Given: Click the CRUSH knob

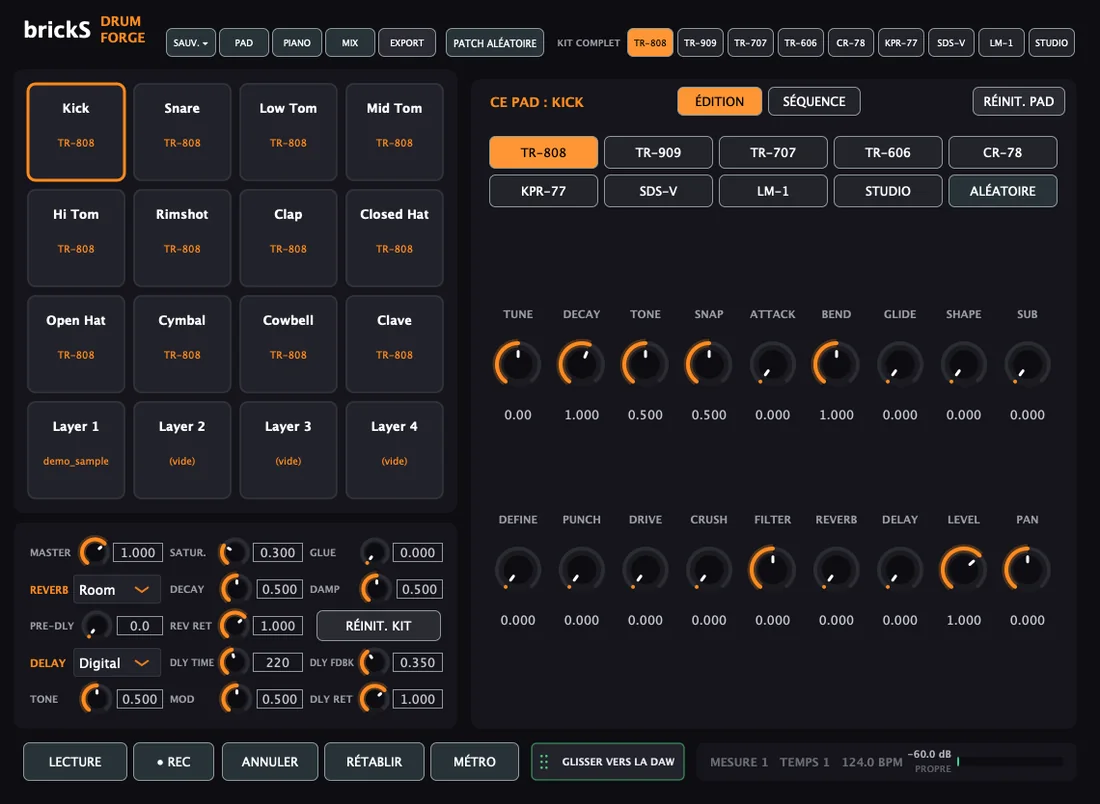Looking at the screenshot, I should click(709, 569).
